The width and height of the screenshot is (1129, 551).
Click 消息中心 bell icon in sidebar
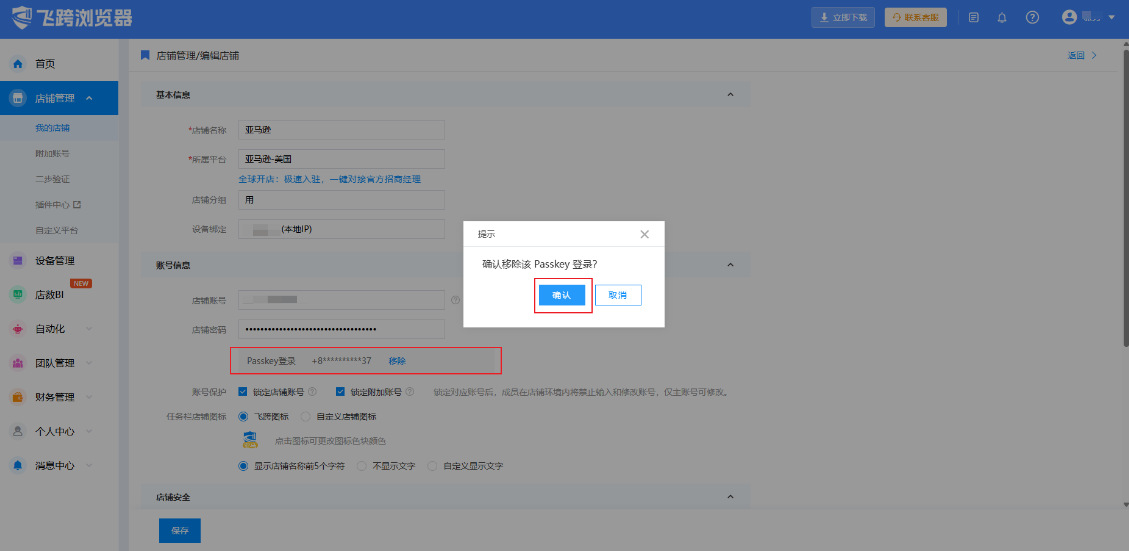(x=17, y=465)
